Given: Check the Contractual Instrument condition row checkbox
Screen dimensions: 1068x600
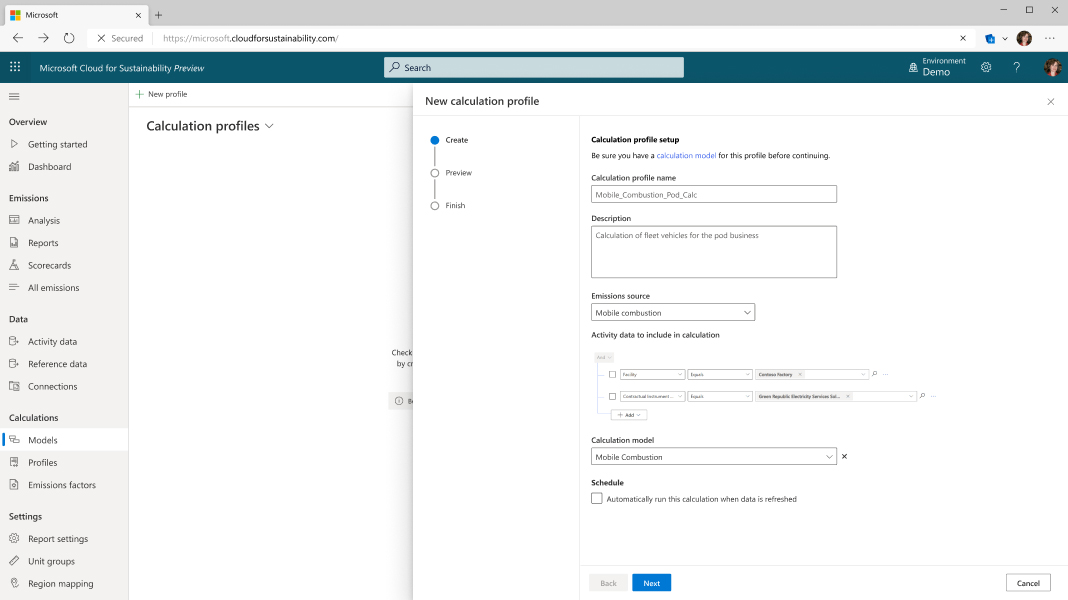Looking at the screenshot, I should (612, 396).
